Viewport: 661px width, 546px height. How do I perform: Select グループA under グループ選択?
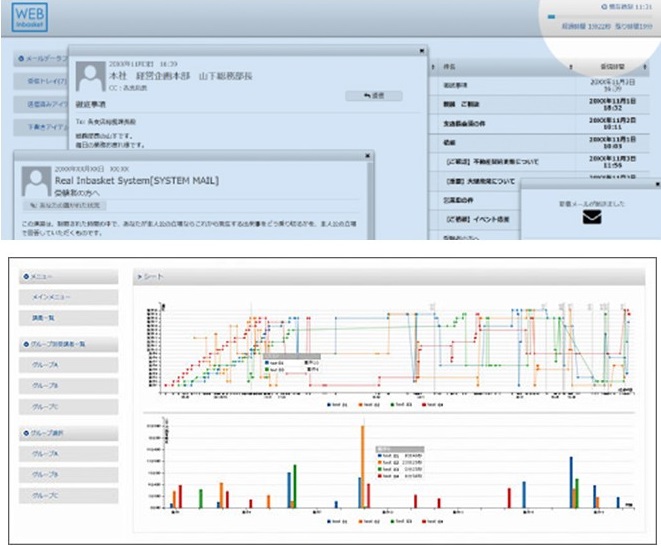(68, 454)
